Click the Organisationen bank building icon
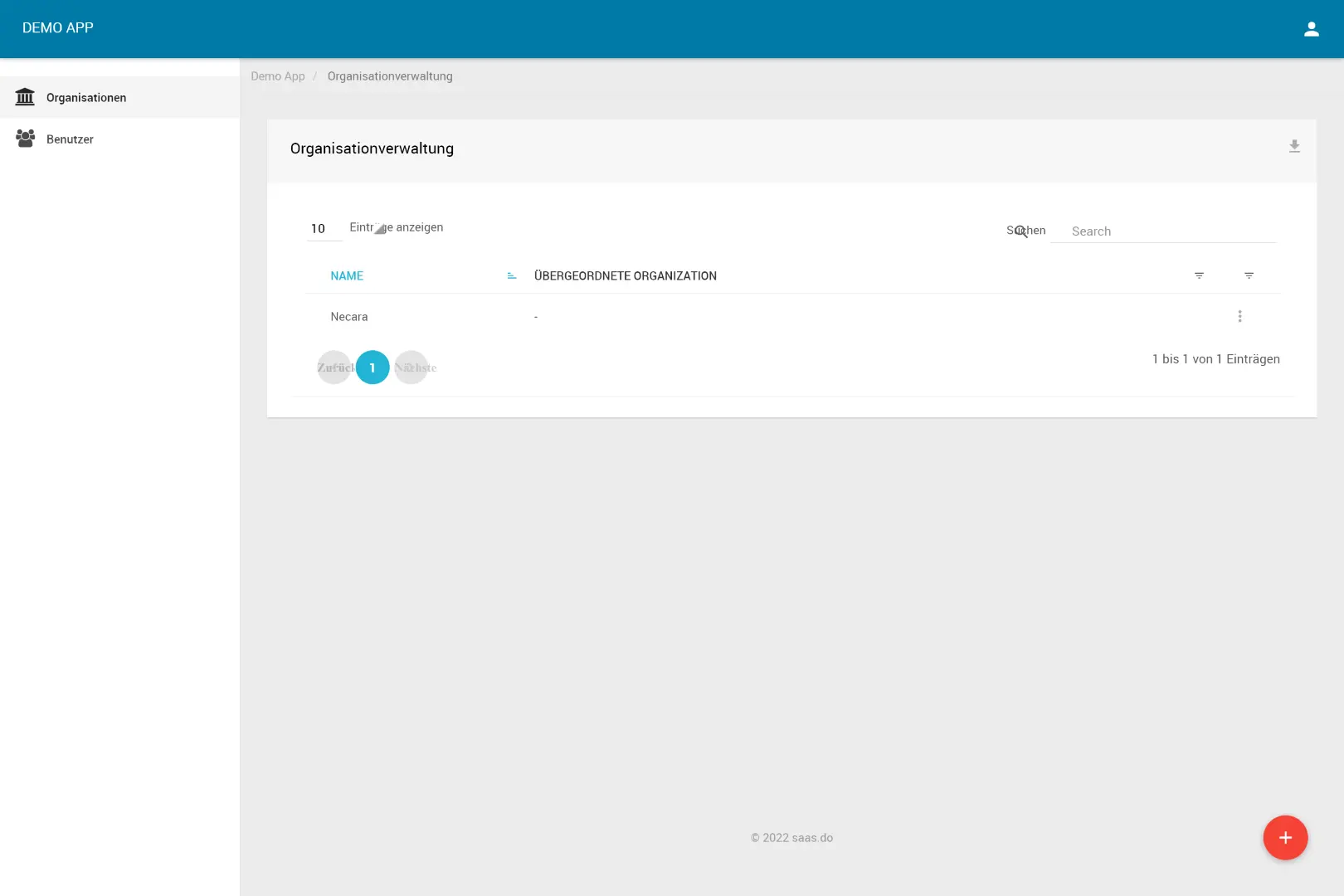This screenshot has width=1344, height=896. [x=25, y=97]
